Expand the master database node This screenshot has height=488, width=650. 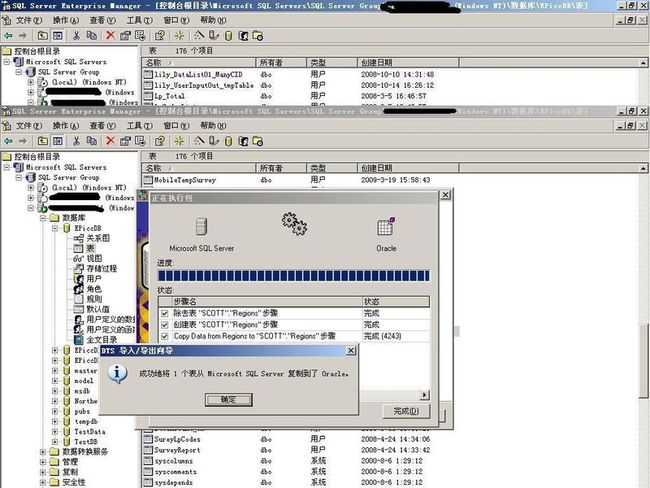click(55, 371)
